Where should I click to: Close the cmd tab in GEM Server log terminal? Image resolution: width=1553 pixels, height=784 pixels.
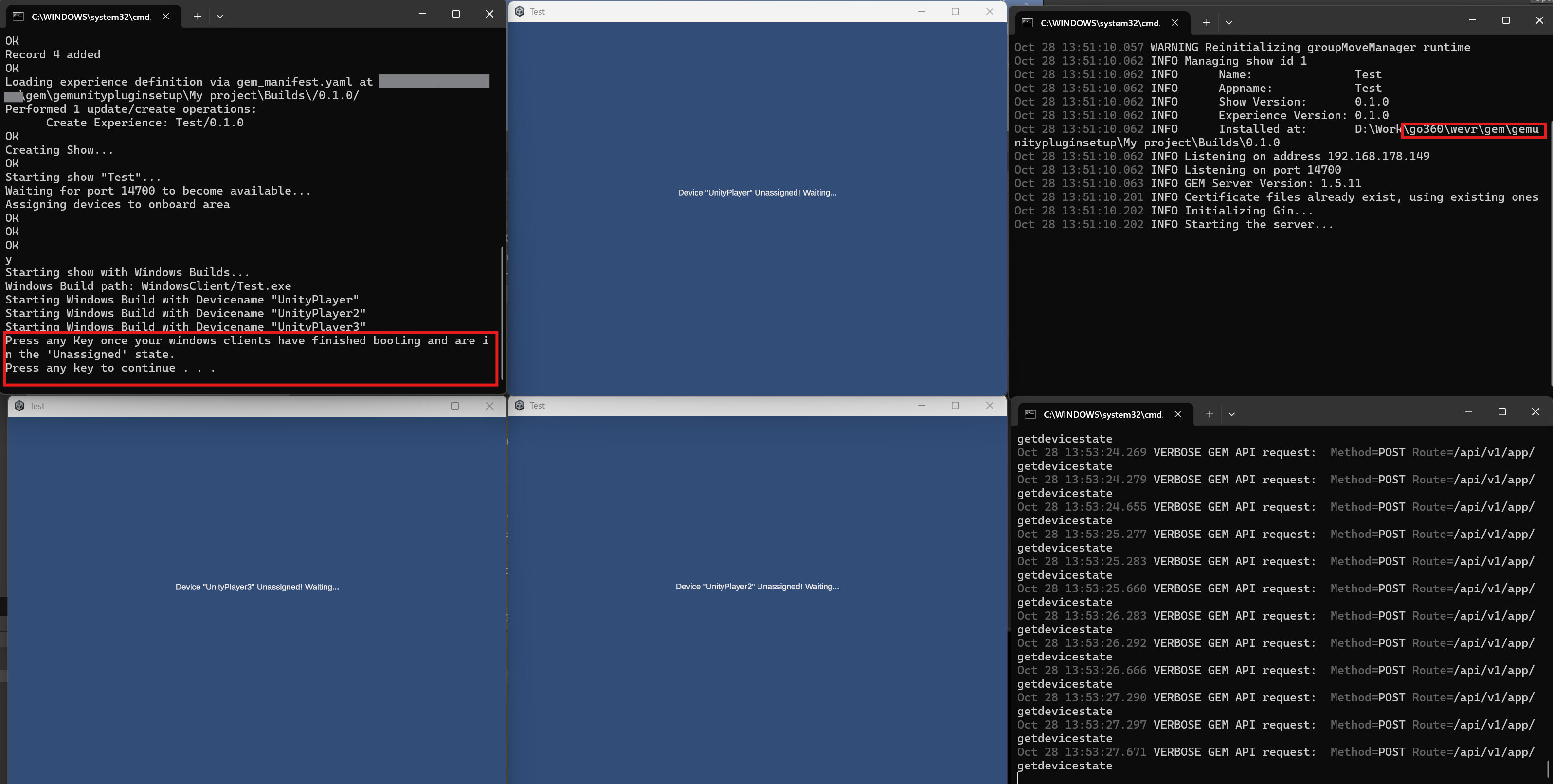coord(1175,23)
